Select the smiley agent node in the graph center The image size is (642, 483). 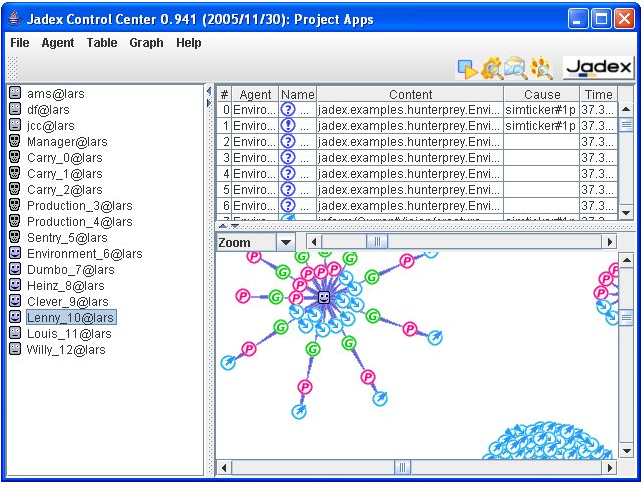coord(324,297)
